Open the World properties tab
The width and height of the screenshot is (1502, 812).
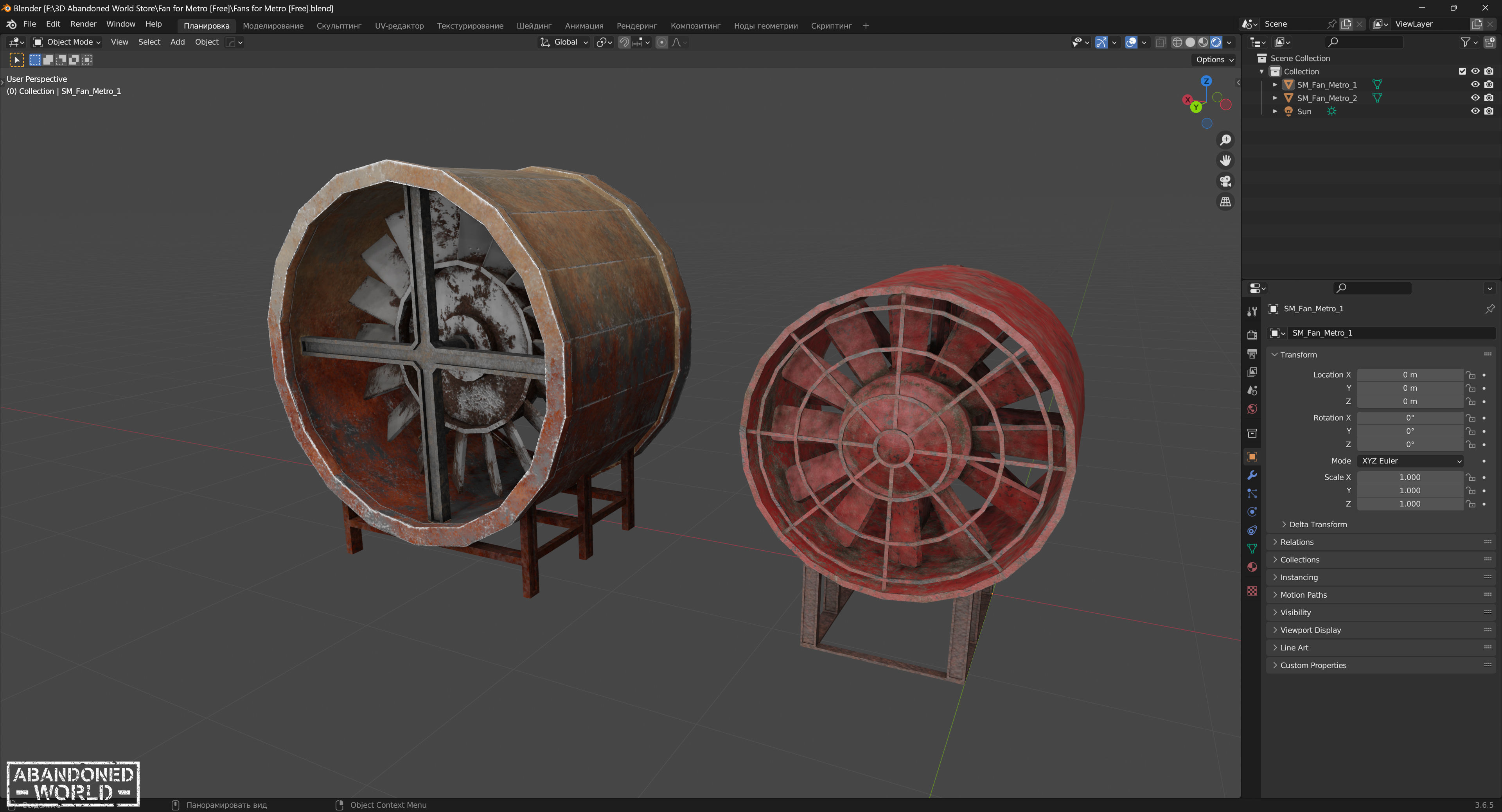[x=1252, y=409]
